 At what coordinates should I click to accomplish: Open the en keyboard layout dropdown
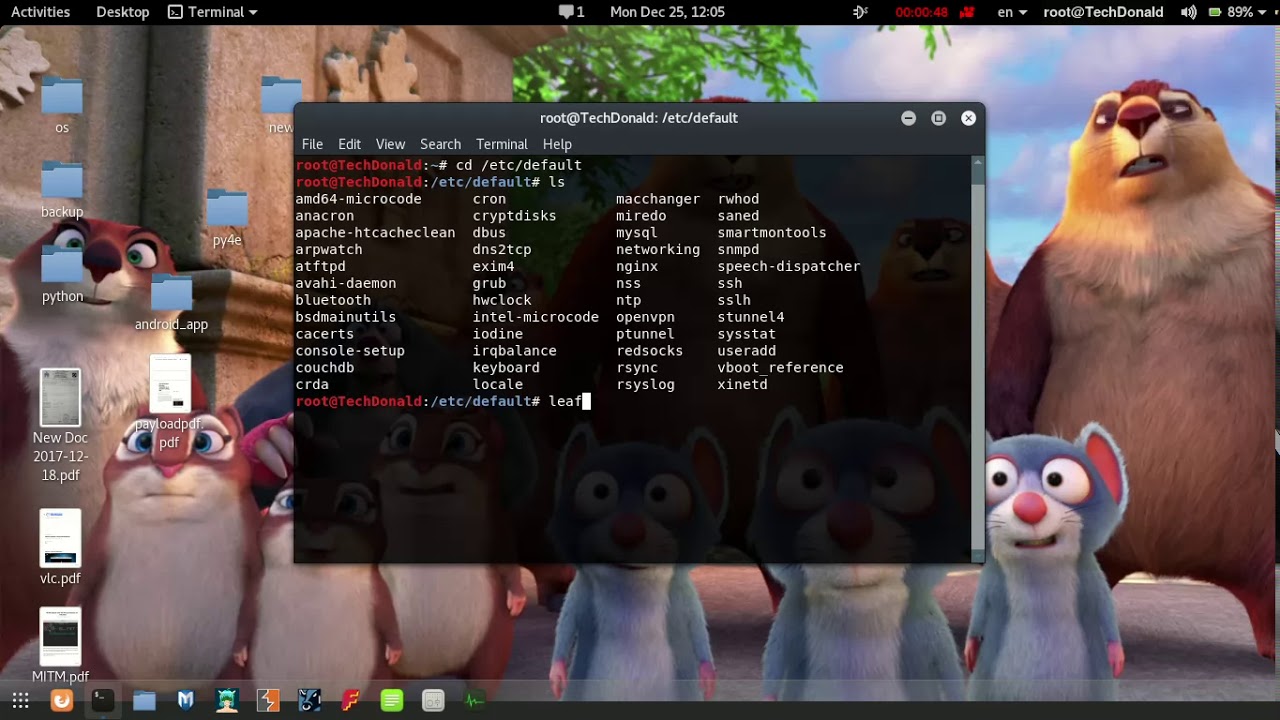point(1012,12)
